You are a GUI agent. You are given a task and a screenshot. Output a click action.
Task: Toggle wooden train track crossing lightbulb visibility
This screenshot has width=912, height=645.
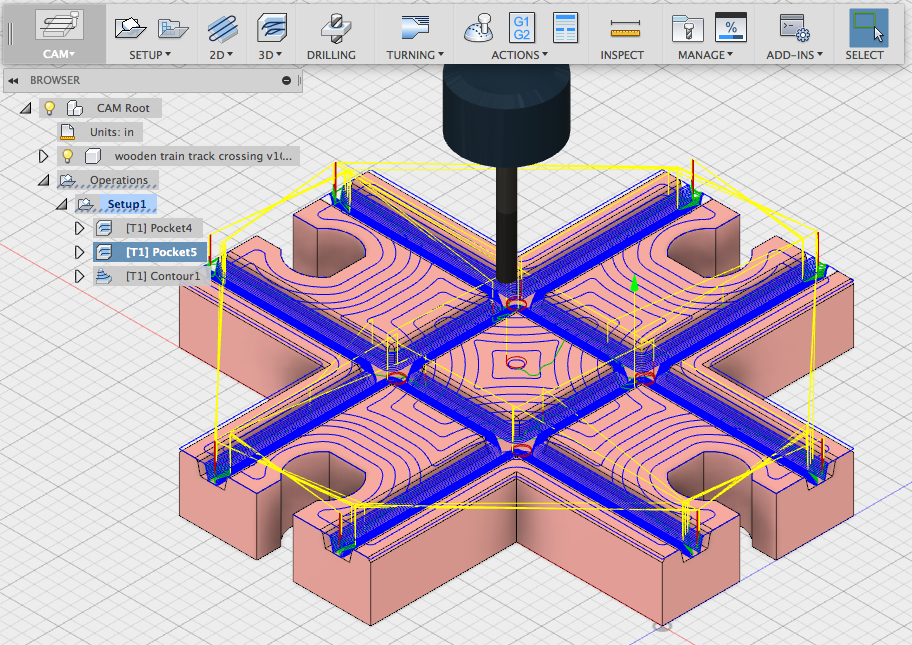click(x=67, y=156)
